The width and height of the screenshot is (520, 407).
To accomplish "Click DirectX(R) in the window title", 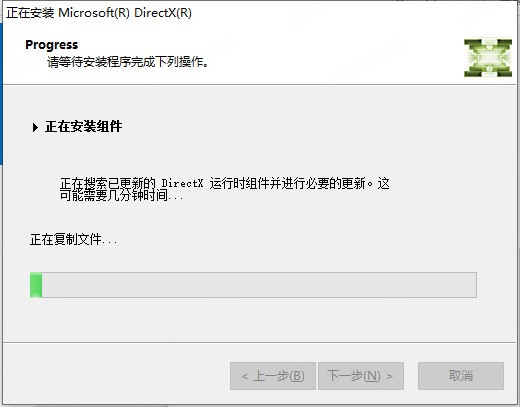I will click(x=163, y=13).
